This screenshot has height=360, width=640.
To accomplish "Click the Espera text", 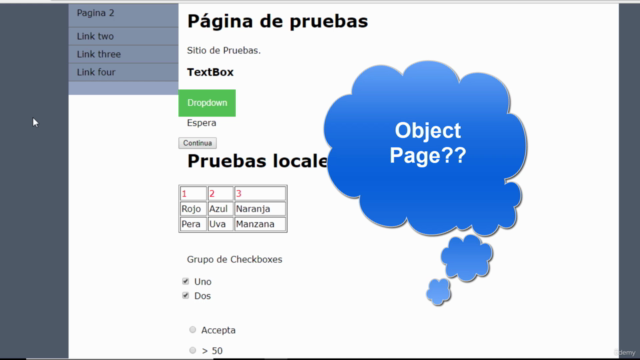I will pyautogui.click(x=202, y=123).
